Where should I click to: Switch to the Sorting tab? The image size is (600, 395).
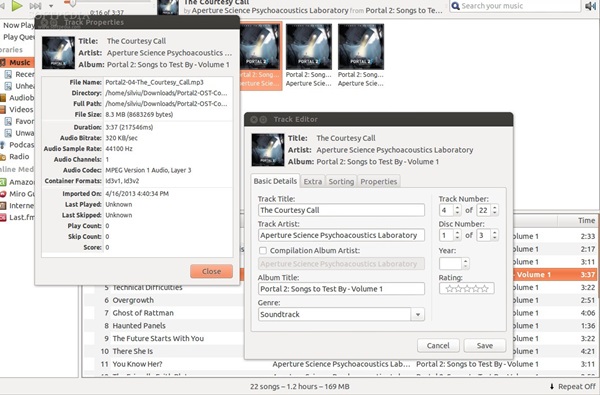point(341,181)
